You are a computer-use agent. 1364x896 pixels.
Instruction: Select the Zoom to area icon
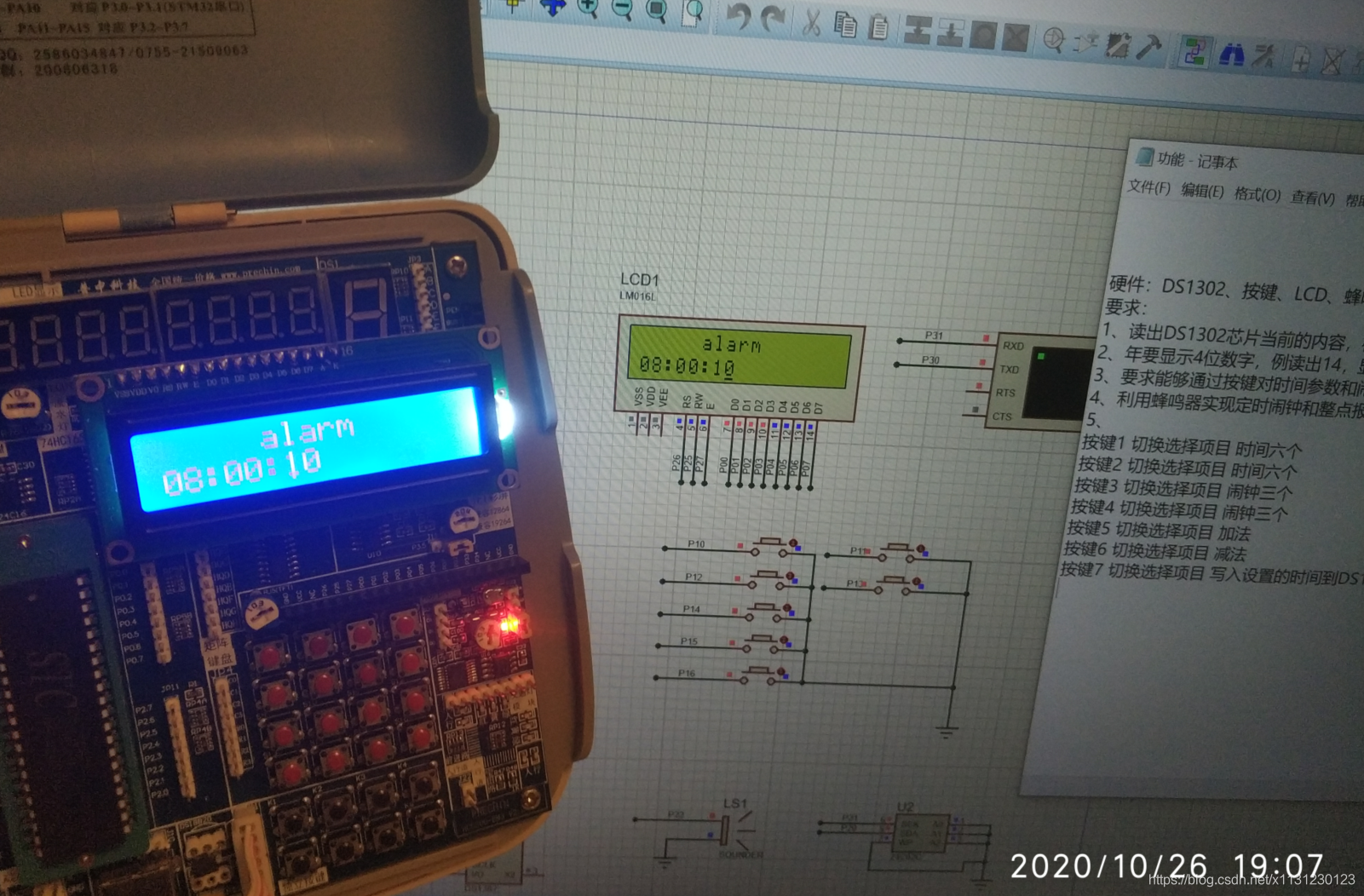[x=694, y=12]
